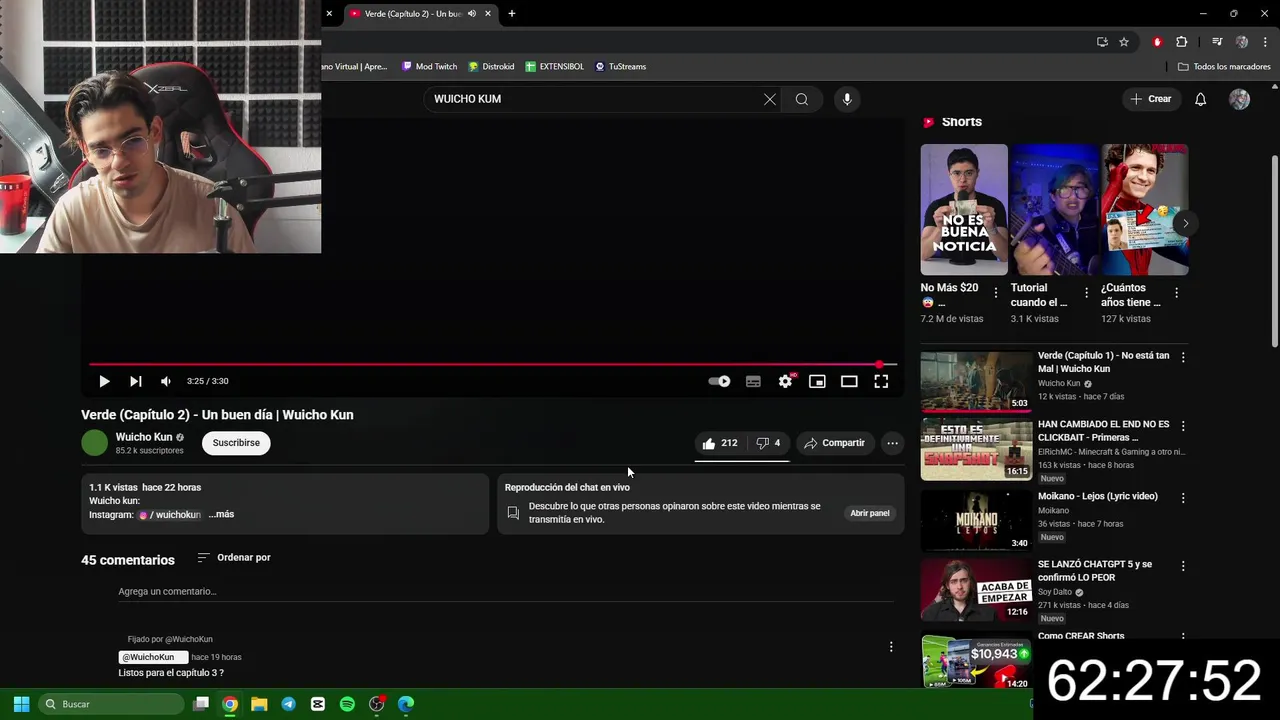Select the Verde (Capítulo 2) tab
This screenshot has width=1280, height=720.
[x=413, y=13]
